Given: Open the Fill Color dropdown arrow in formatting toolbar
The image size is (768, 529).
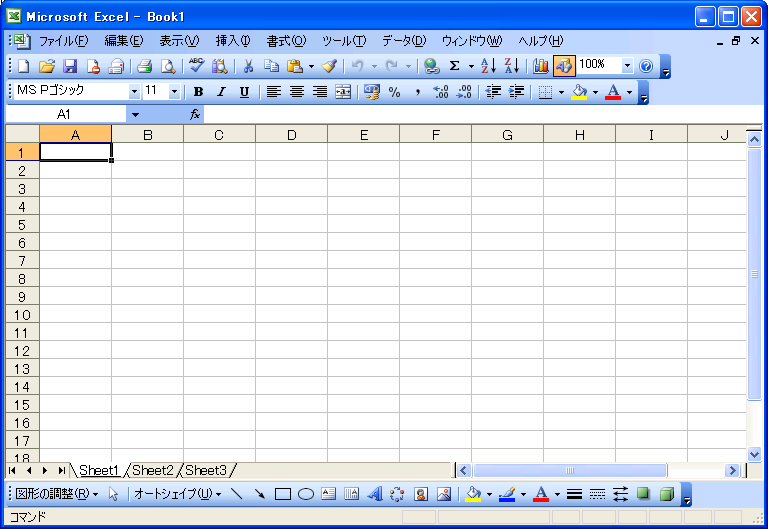Looking at the screenshot, I should [595, 92].
